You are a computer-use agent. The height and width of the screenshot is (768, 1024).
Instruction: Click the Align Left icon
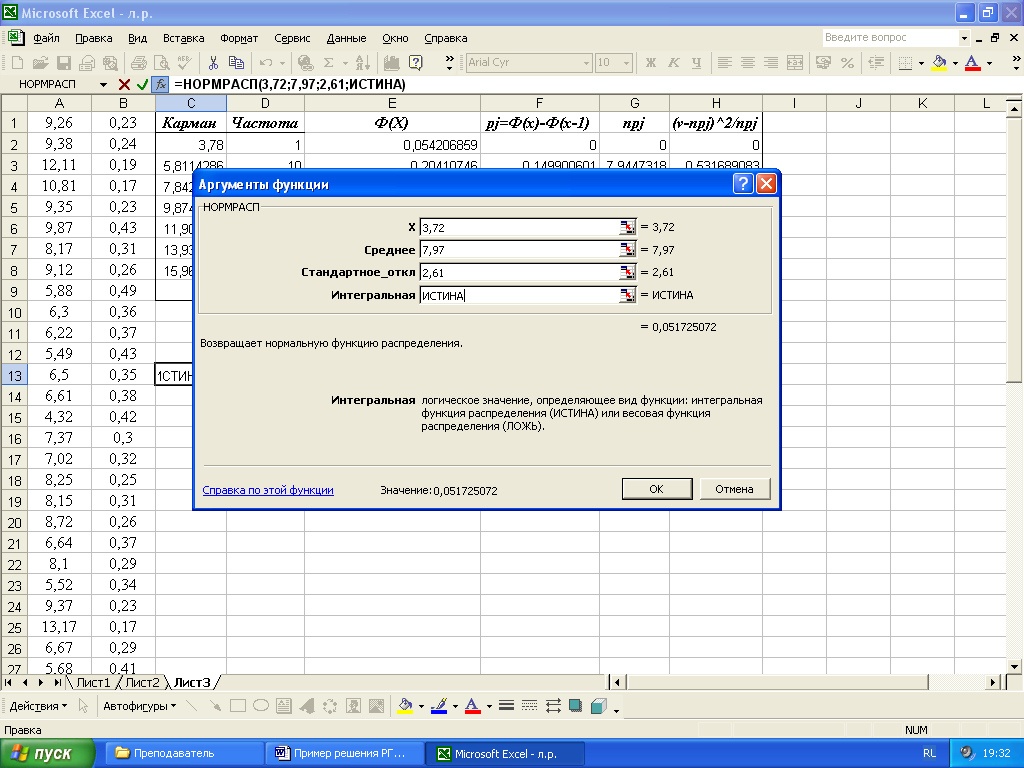pyautogui.click(x=724, y=63)
